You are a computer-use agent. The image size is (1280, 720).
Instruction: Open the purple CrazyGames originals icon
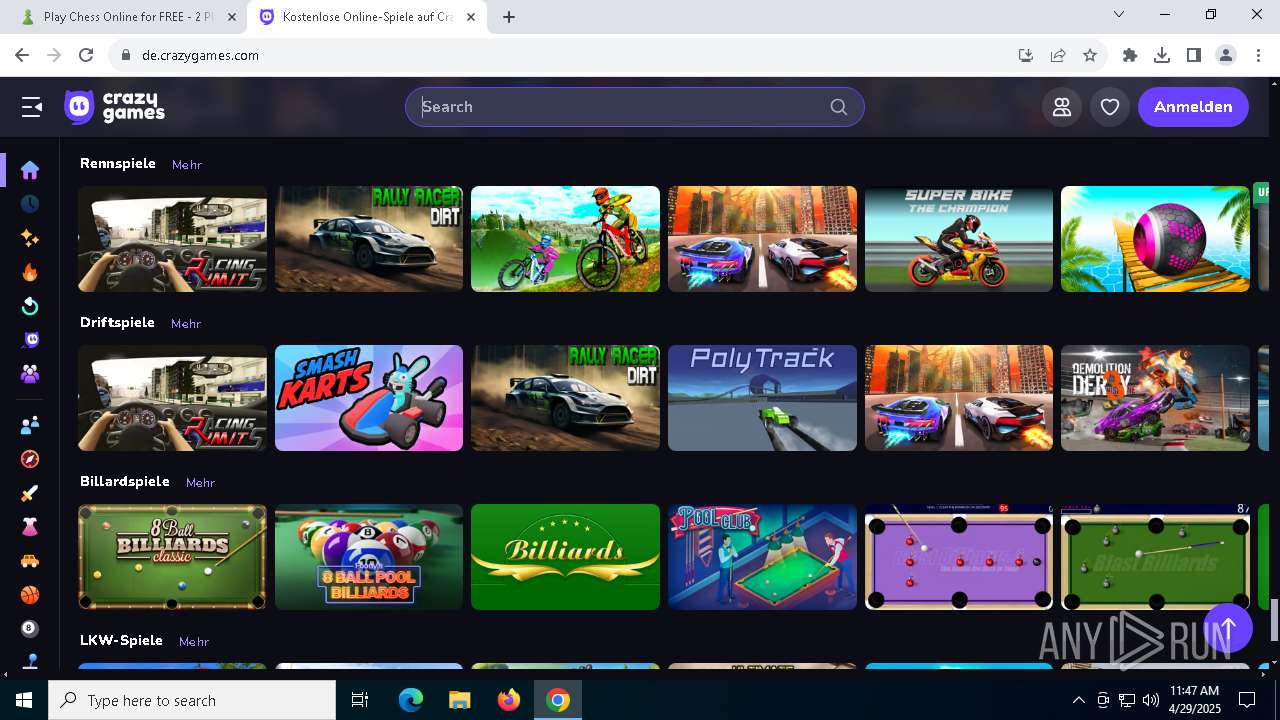click(30, 340)
